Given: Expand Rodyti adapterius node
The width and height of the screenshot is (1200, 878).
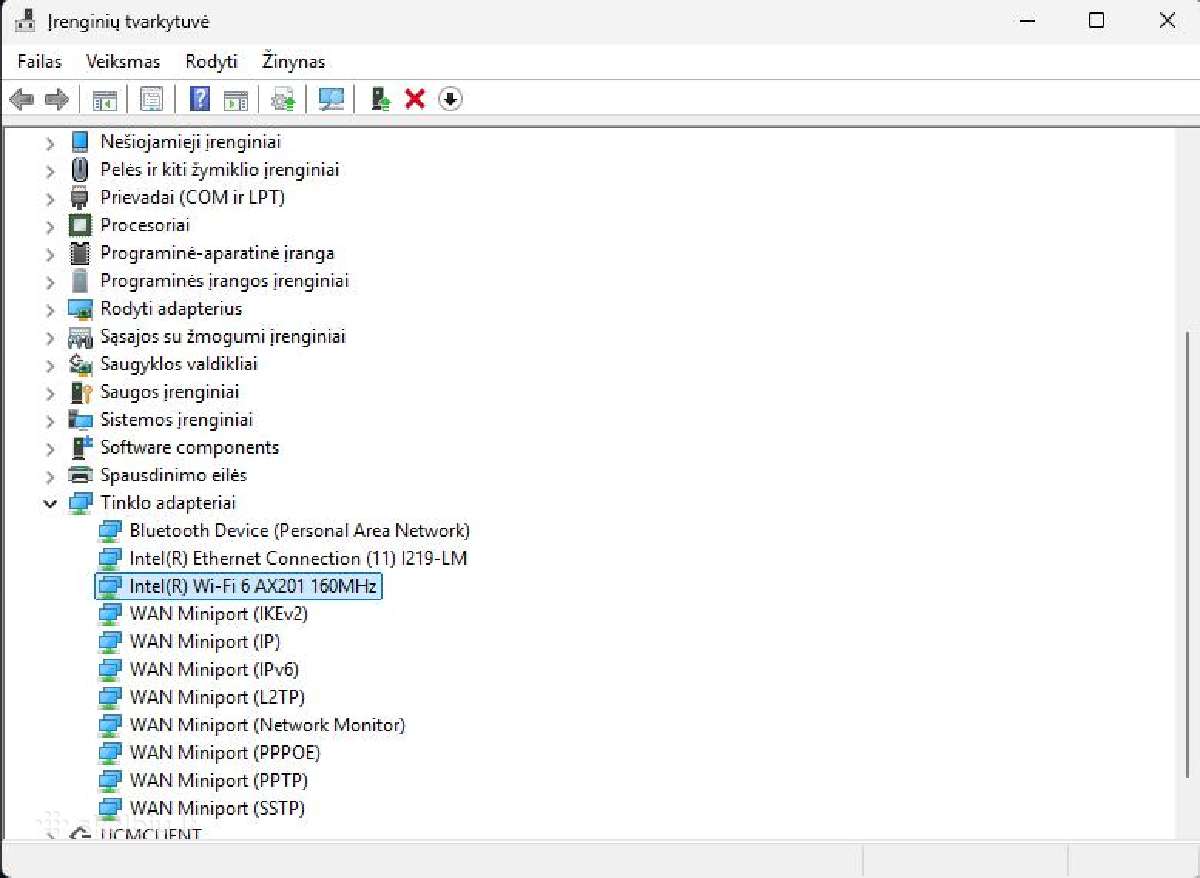Looking at the screenshot, I should tap(50, 309).
